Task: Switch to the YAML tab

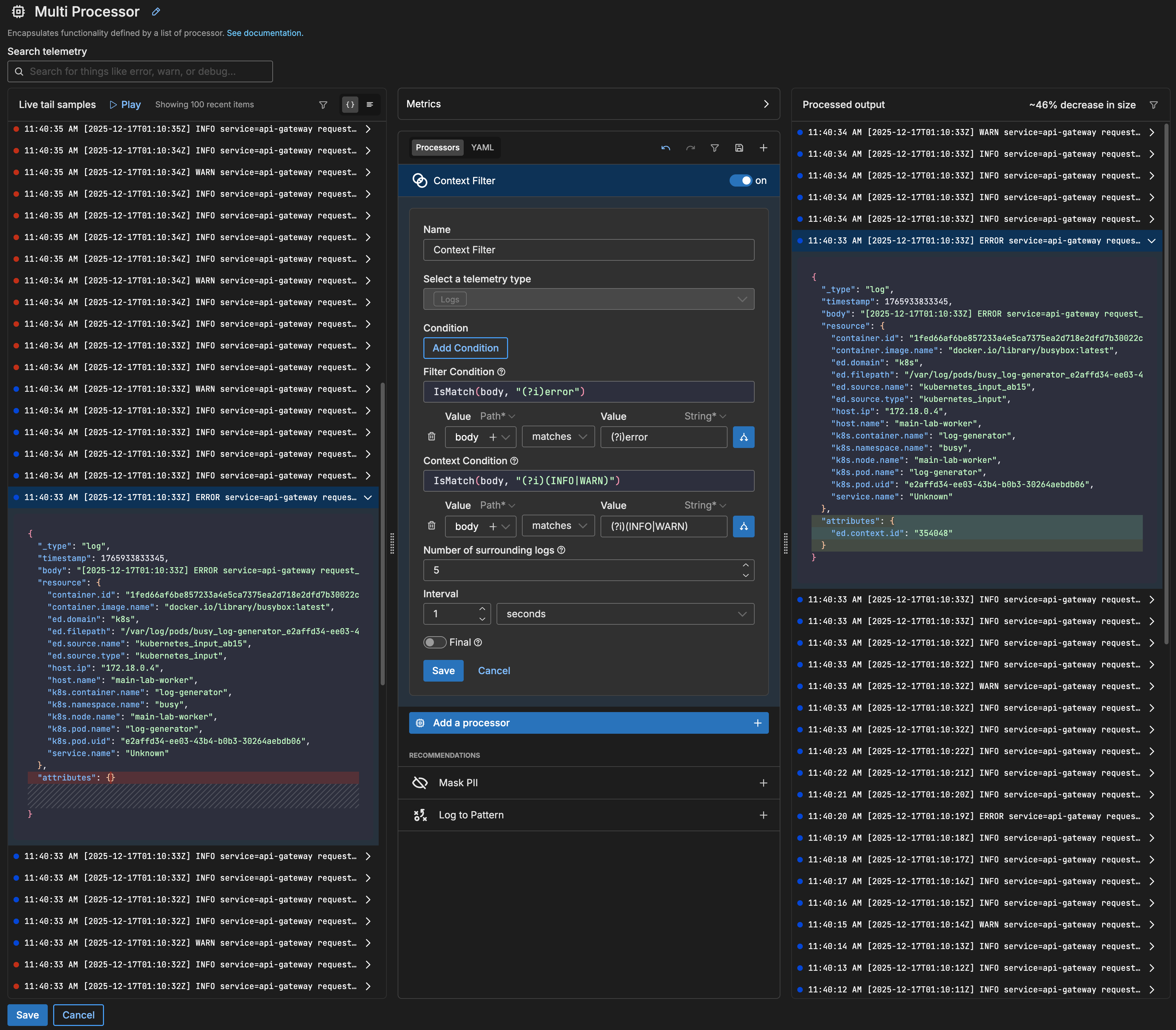Action: tap(482, 147)
